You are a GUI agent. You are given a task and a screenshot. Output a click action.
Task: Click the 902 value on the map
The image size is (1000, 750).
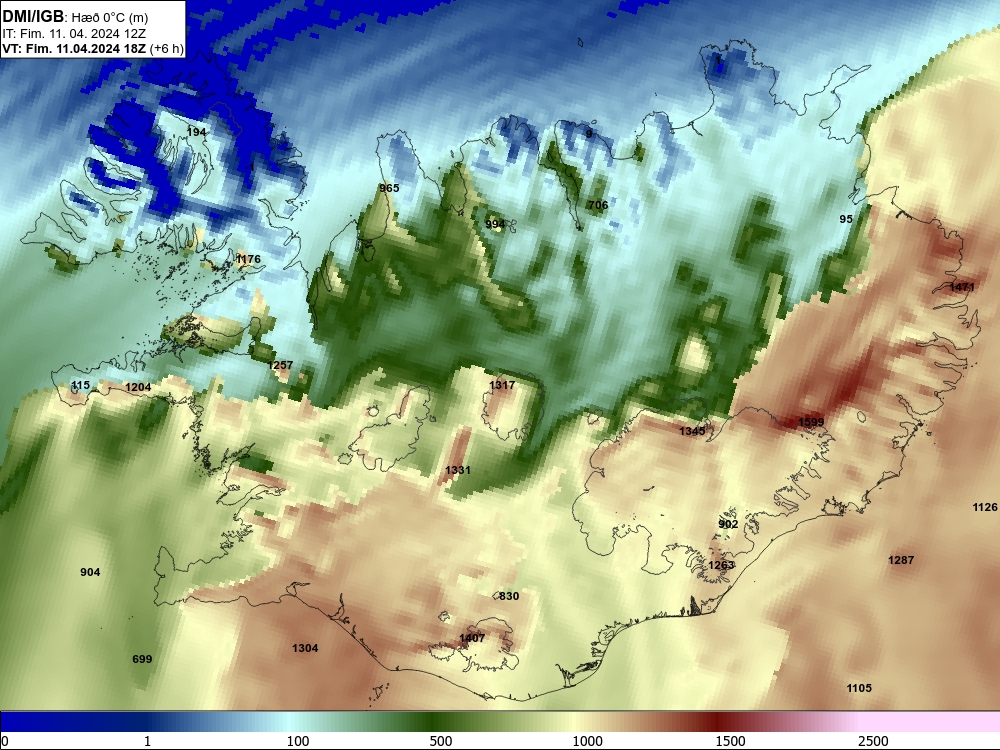coord(728,524)
